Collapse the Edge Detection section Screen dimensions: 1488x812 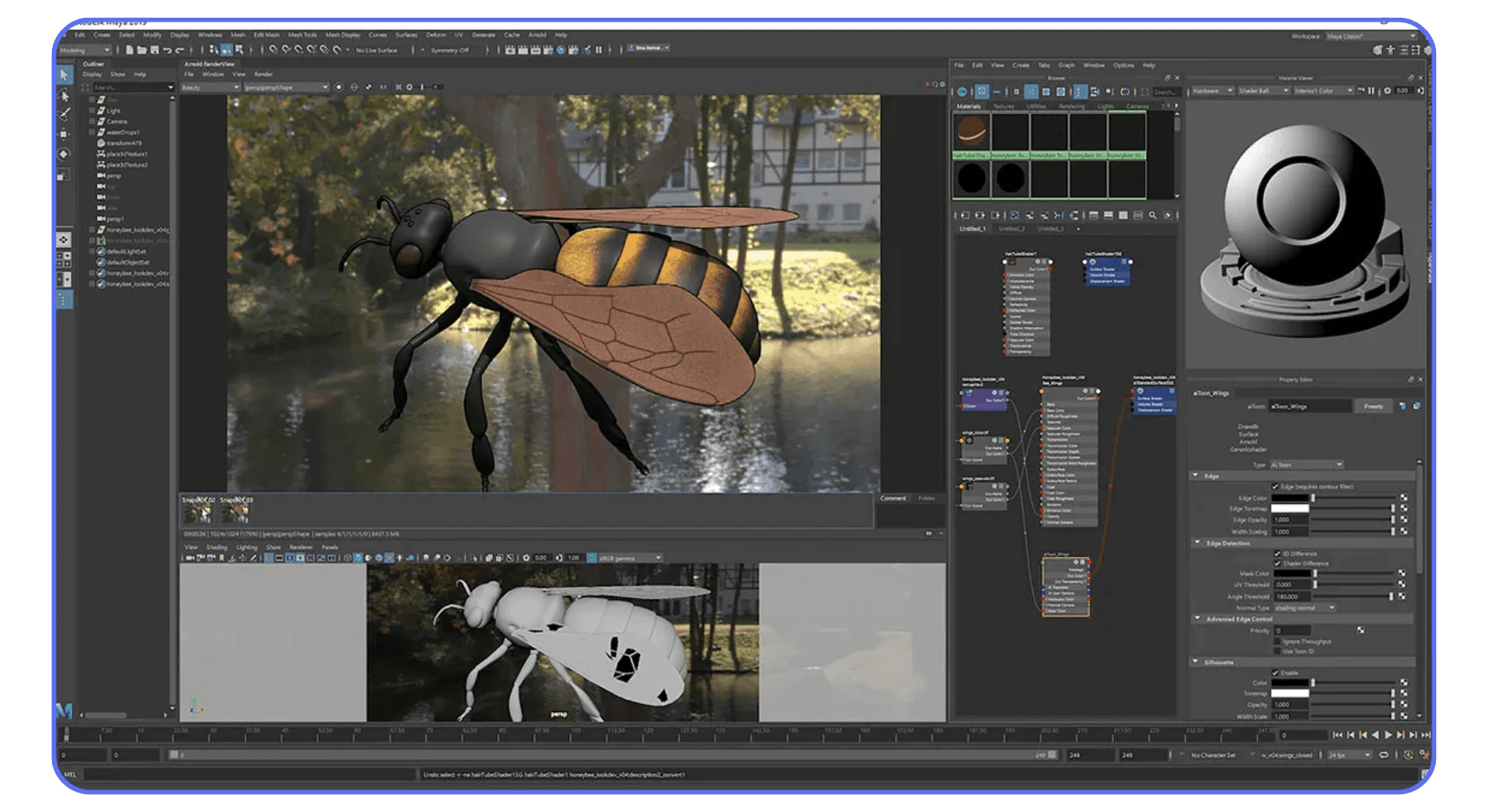pos(1198,542)
